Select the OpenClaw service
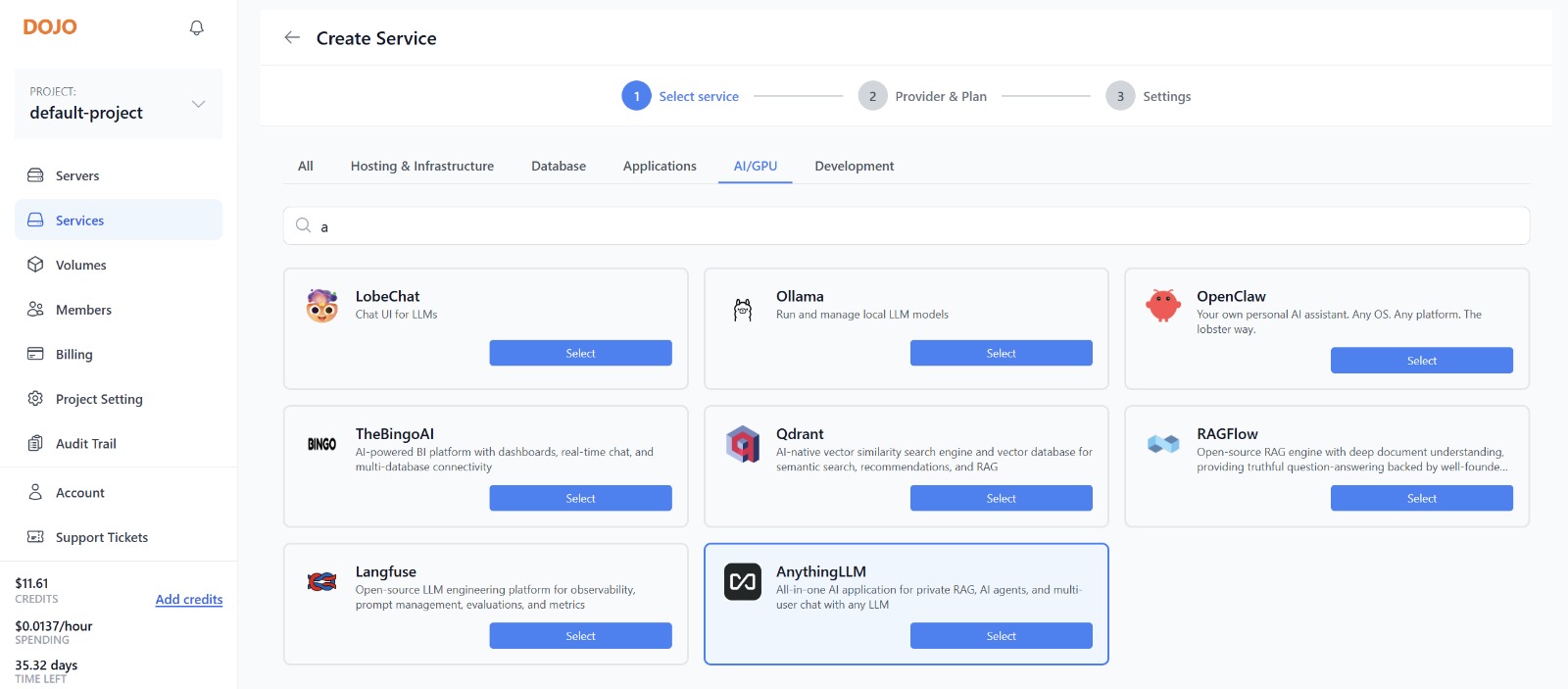Screen dimensions: 1568x689 [x=1422, y=361]
